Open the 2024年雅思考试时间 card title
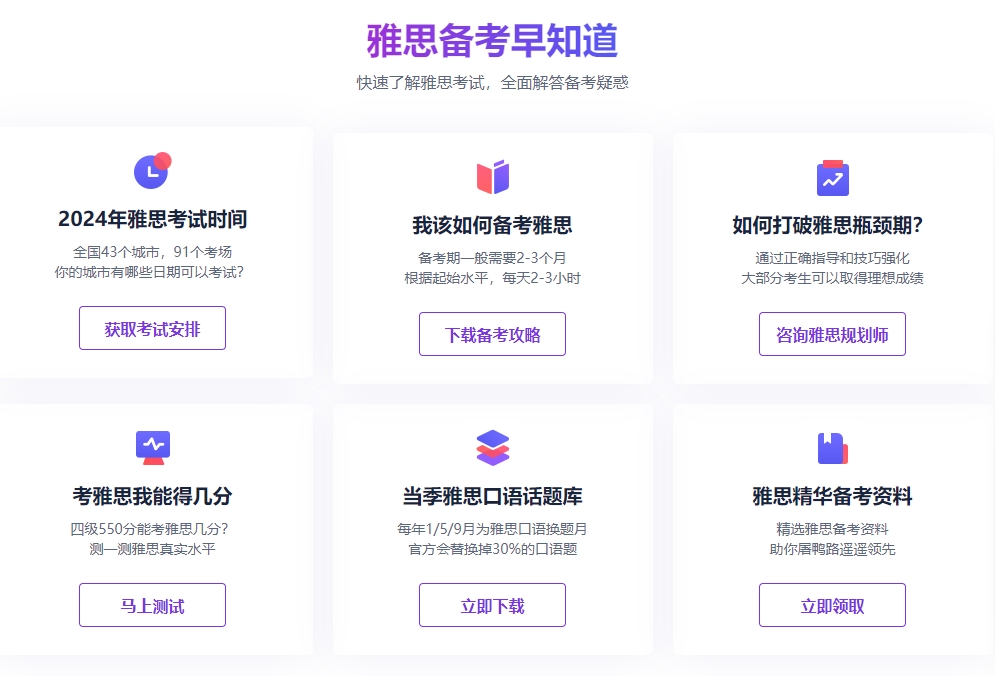Image resolution: width=995 pixels, height=676 pixels. [x=152, y=219]
